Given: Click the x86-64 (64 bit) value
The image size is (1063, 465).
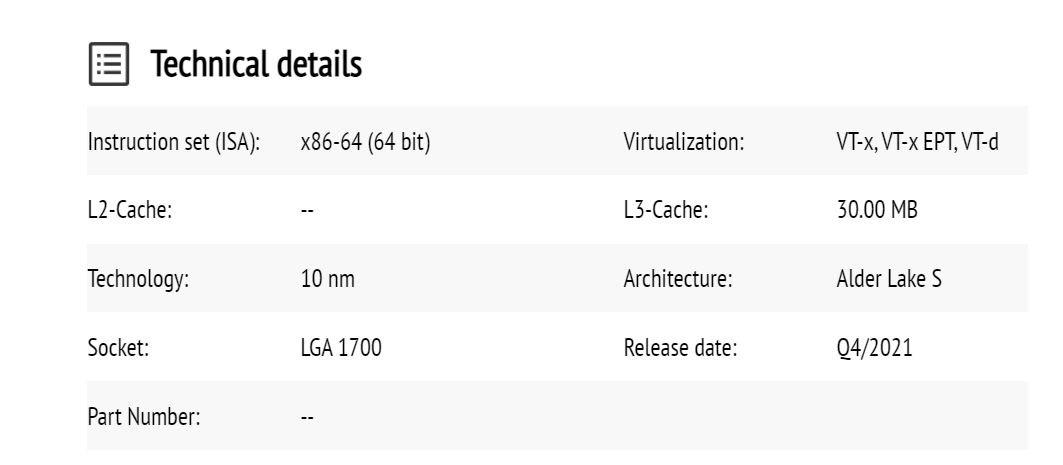Looking at the screenshot, I should pos(365,143).
